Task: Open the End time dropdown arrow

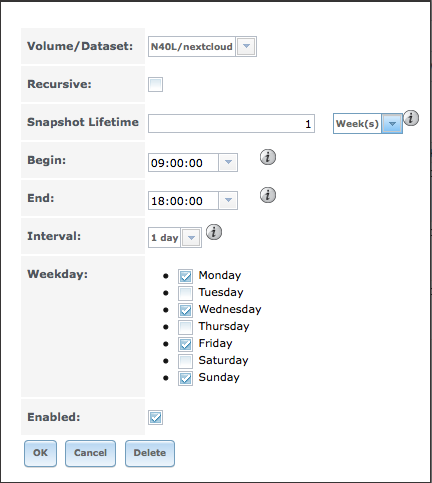Action: (x=228, y=200)
